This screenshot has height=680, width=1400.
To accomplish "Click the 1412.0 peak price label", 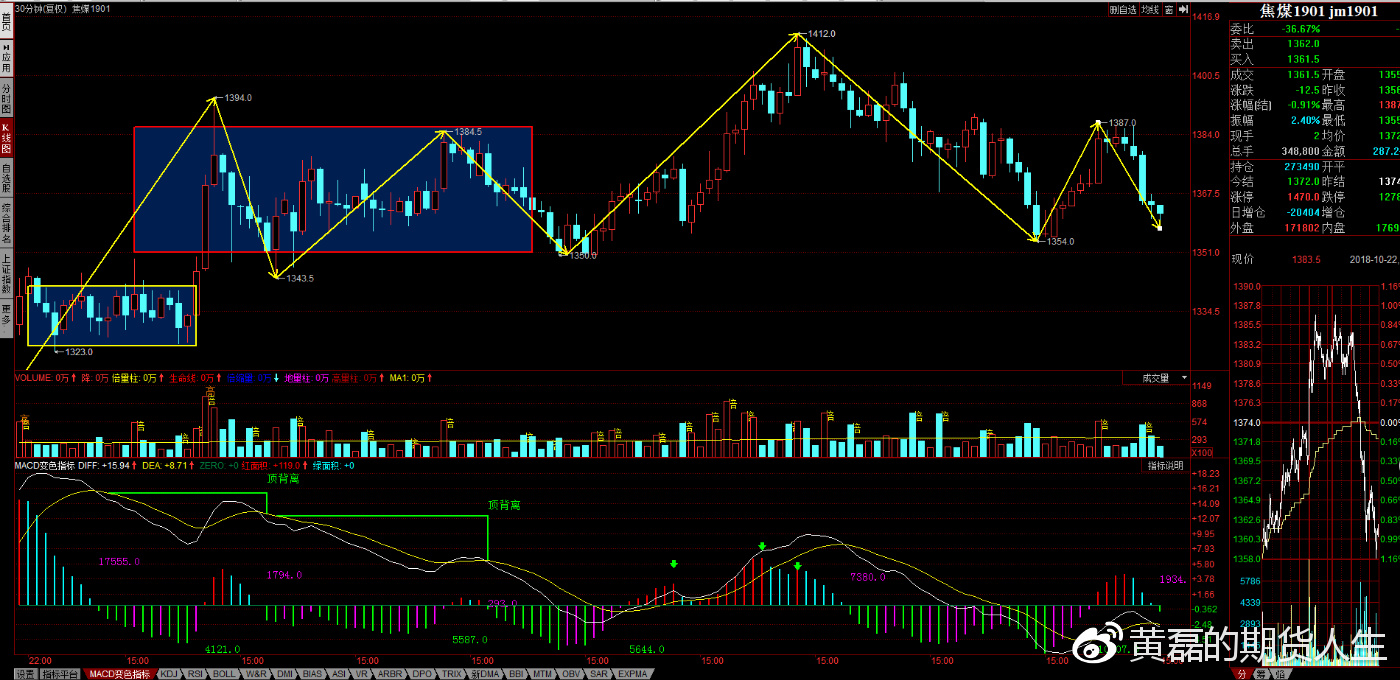I will point(821,34).
